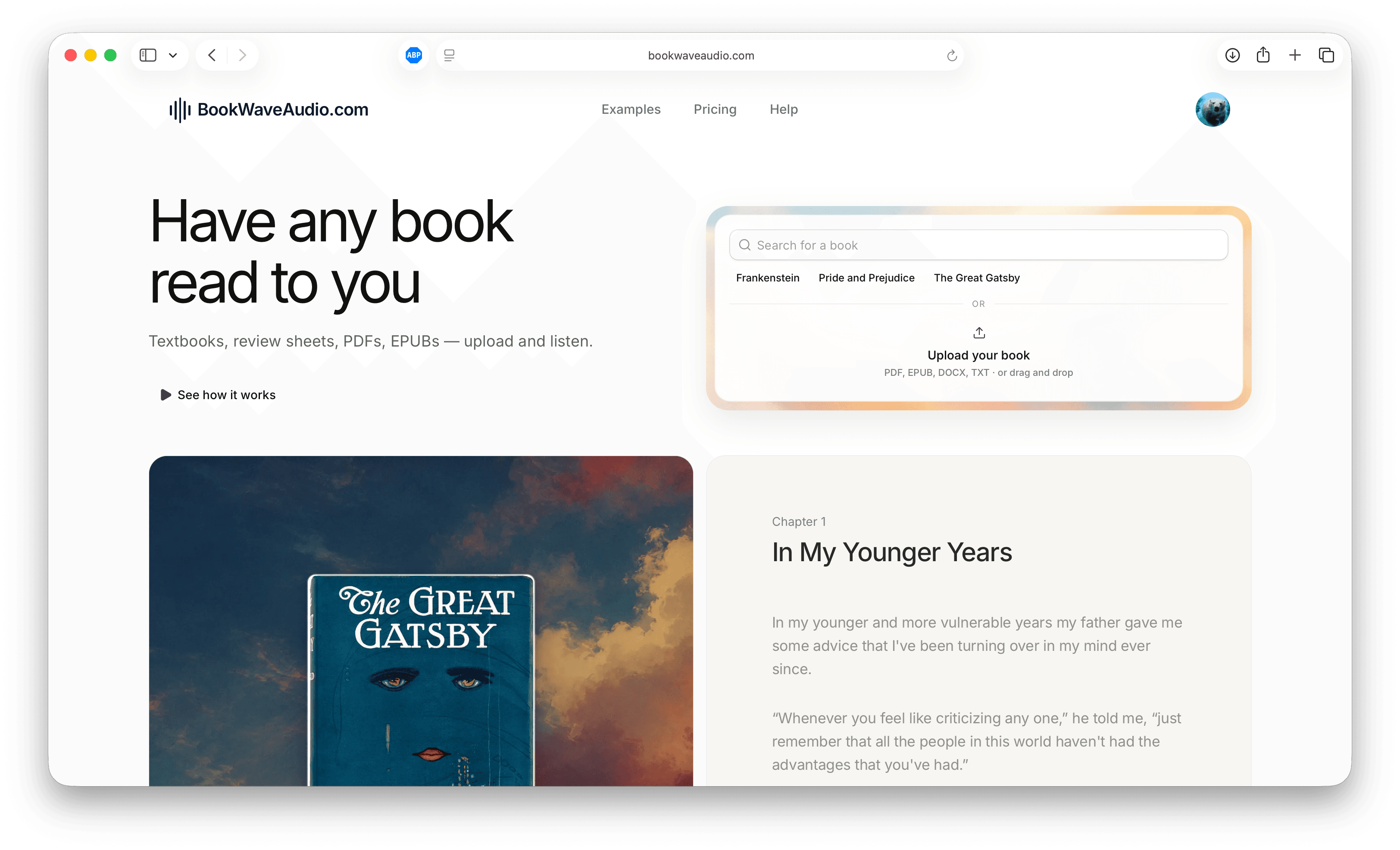
Task: Open the sidebar dropdown chevron
Action: 173,55
